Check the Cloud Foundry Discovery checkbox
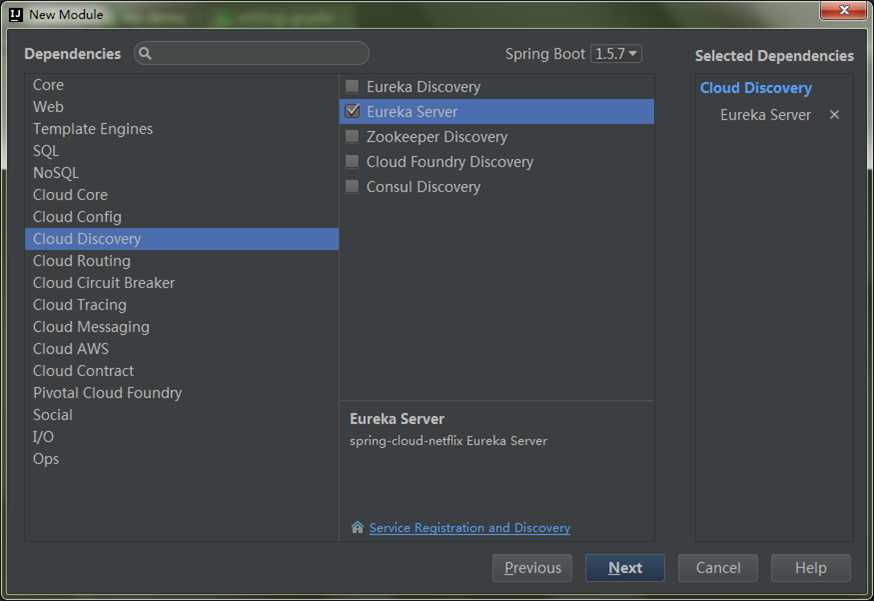 (352, 162)
